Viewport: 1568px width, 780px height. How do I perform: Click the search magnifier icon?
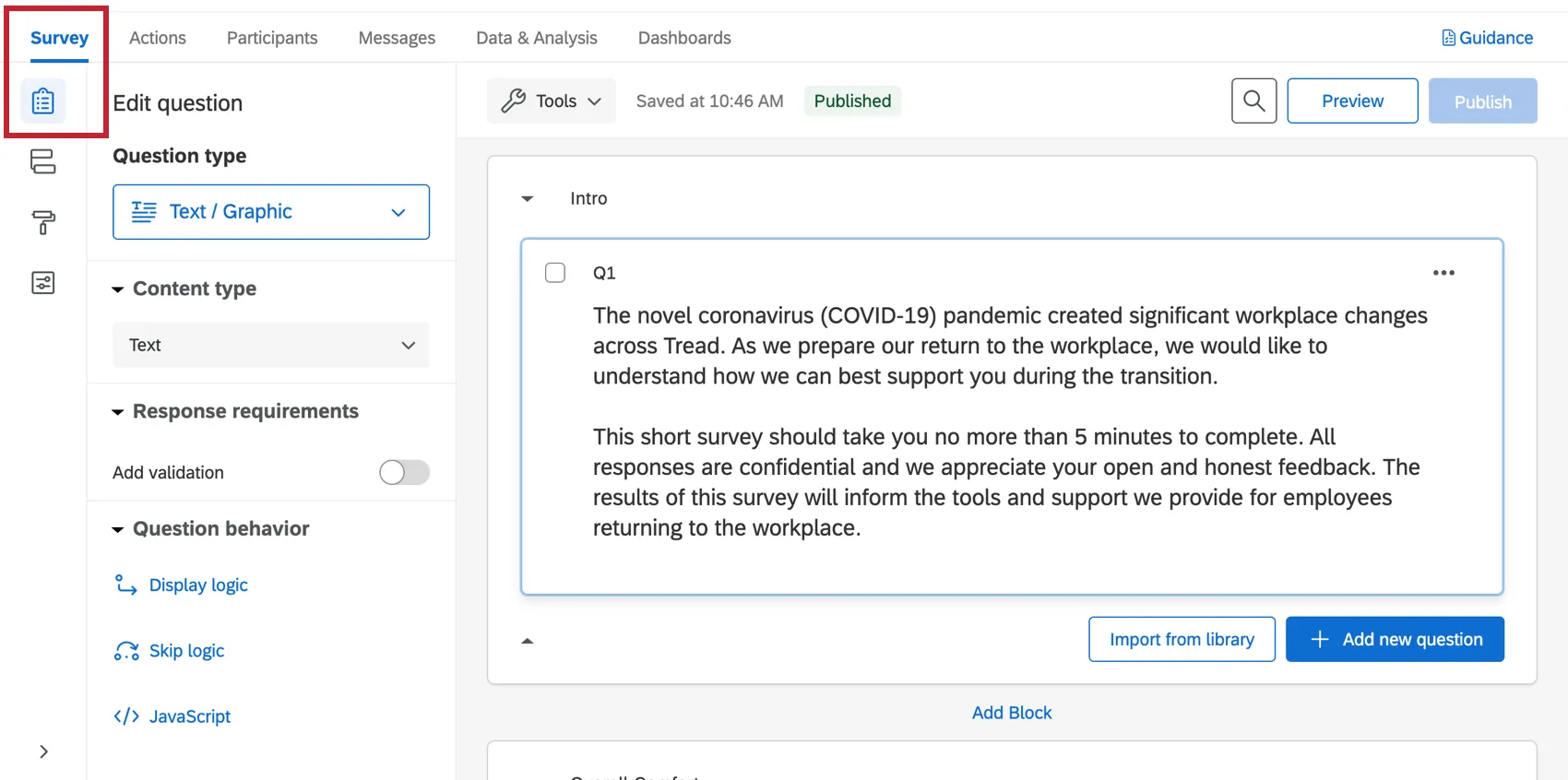coord(1253,100)
